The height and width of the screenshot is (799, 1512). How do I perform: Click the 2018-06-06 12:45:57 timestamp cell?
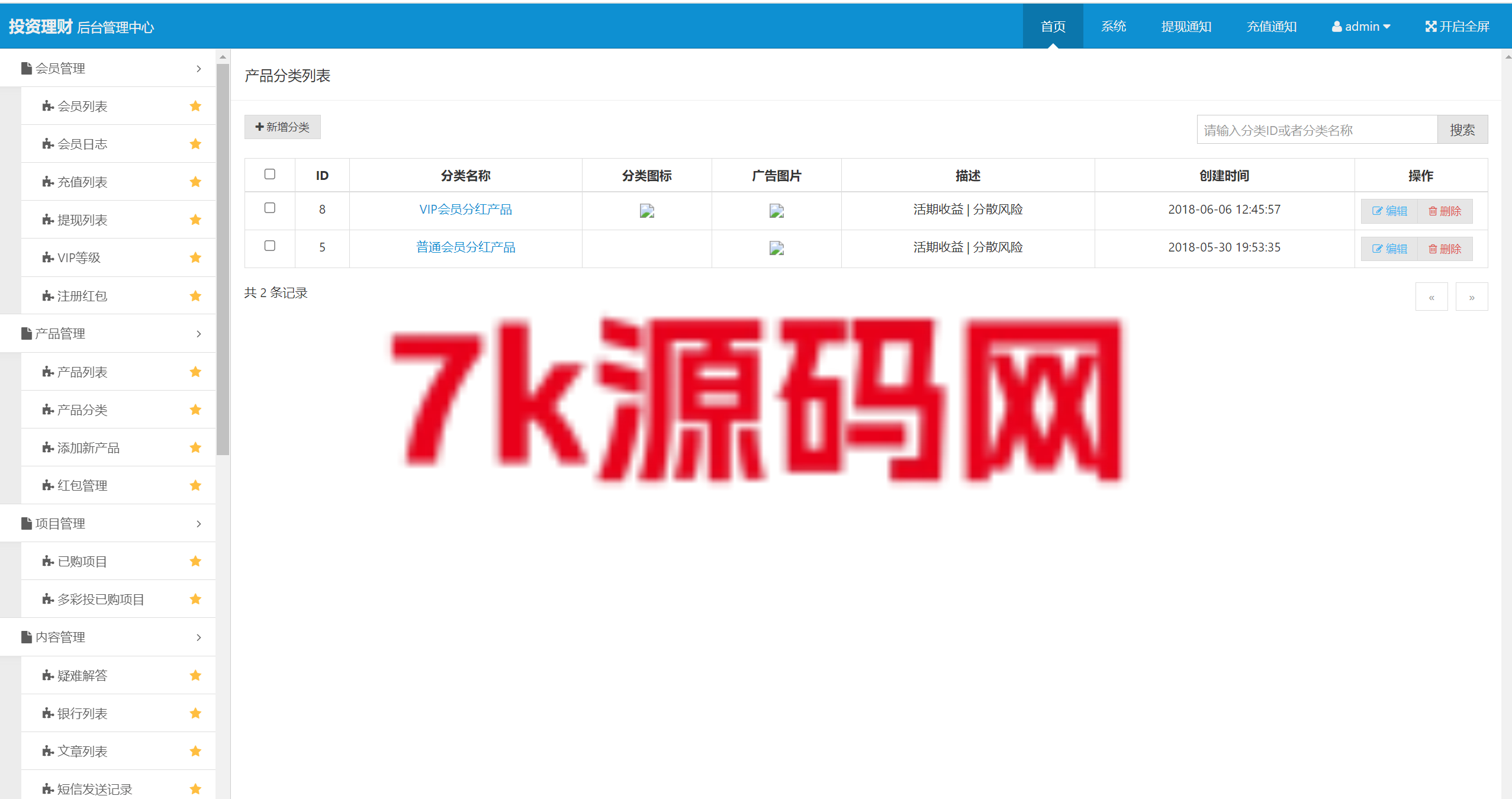click(1224, 210)
